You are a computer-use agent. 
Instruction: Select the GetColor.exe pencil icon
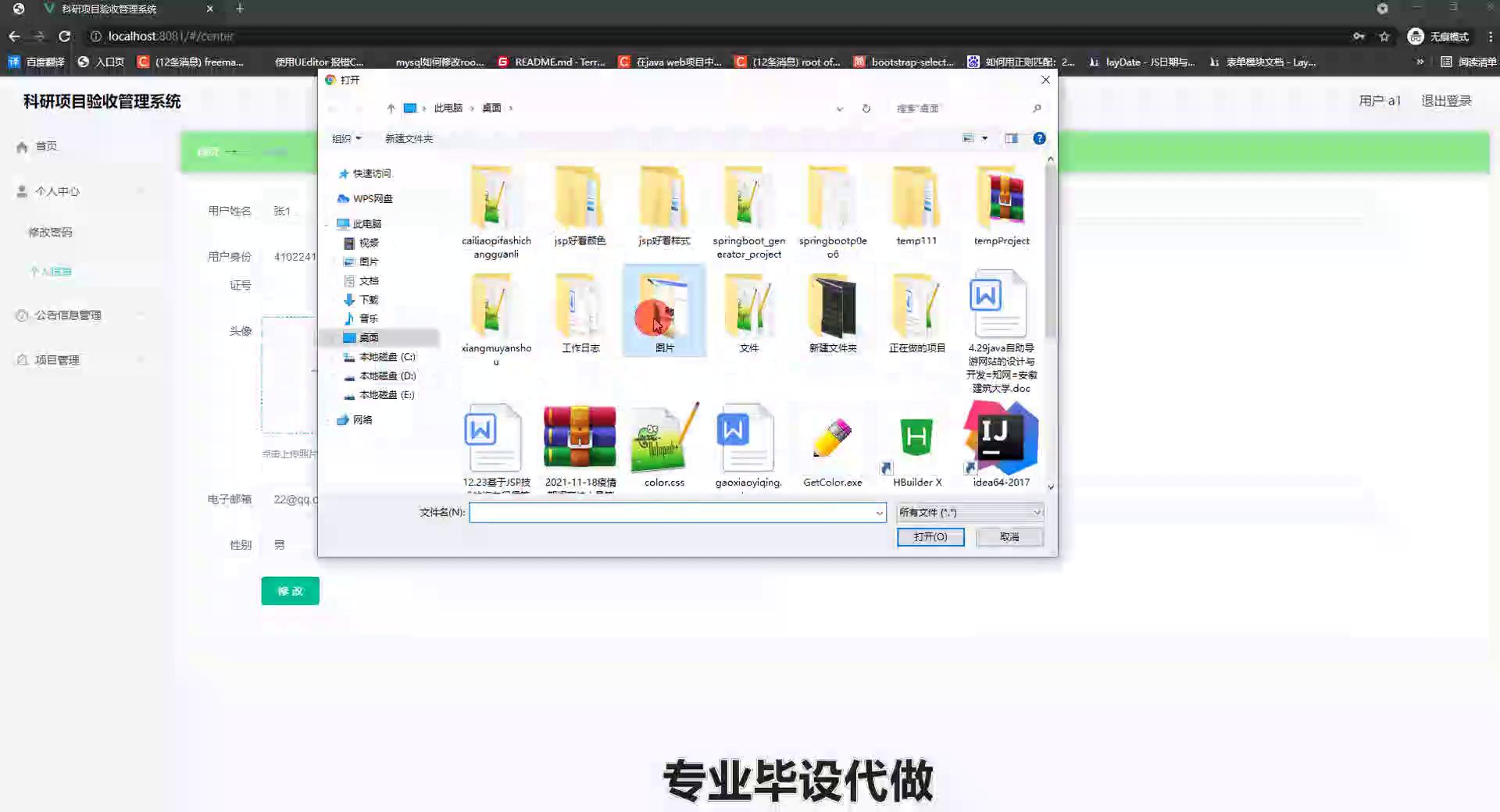pyautogui.click(x=832, y=438)
